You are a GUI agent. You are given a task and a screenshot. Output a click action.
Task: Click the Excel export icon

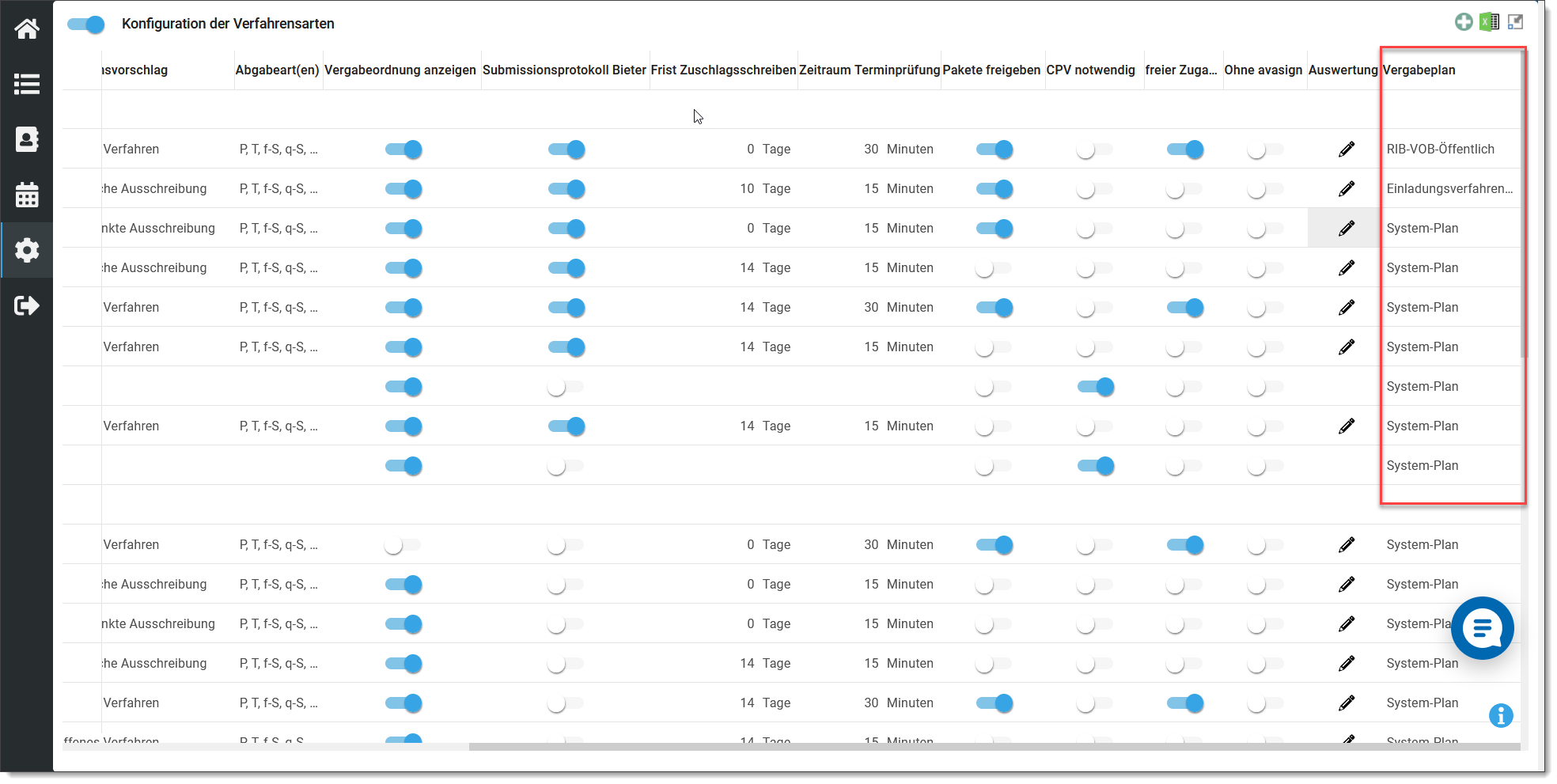pyautogui.click(x=1490, y=22)
